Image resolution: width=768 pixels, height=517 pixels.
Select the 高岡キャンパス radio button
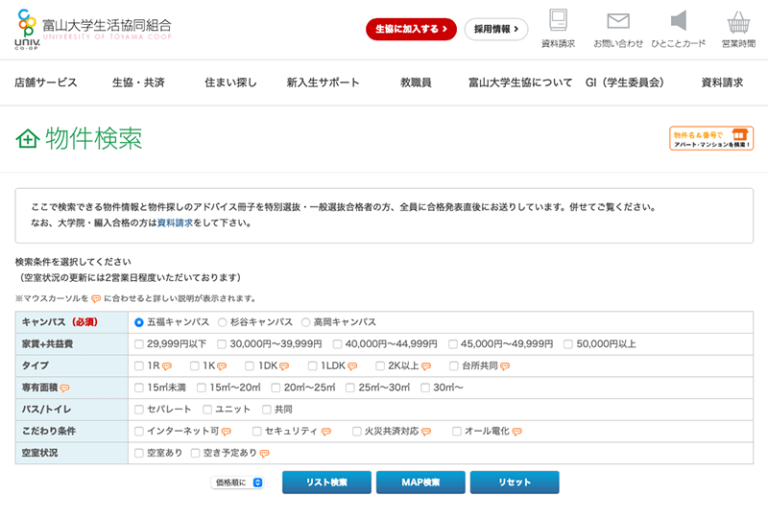coord(306,322)
